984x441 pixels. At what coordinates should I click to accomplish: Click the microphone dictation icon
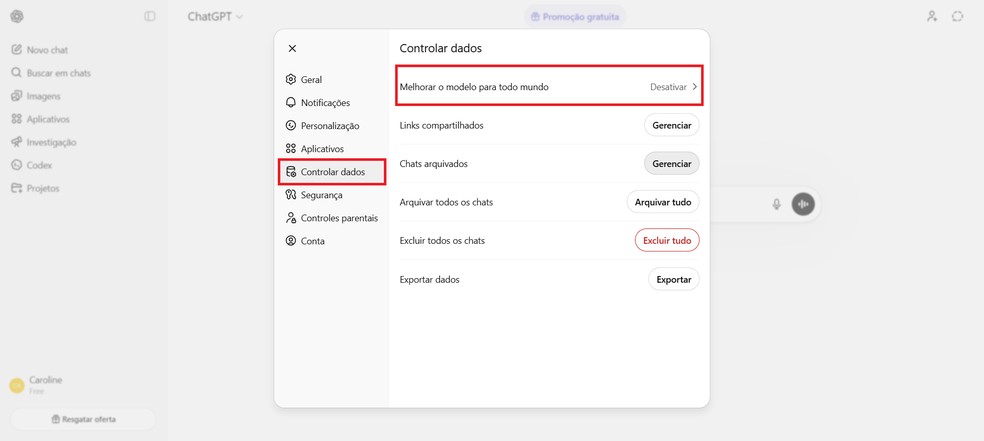pos(776,204)
